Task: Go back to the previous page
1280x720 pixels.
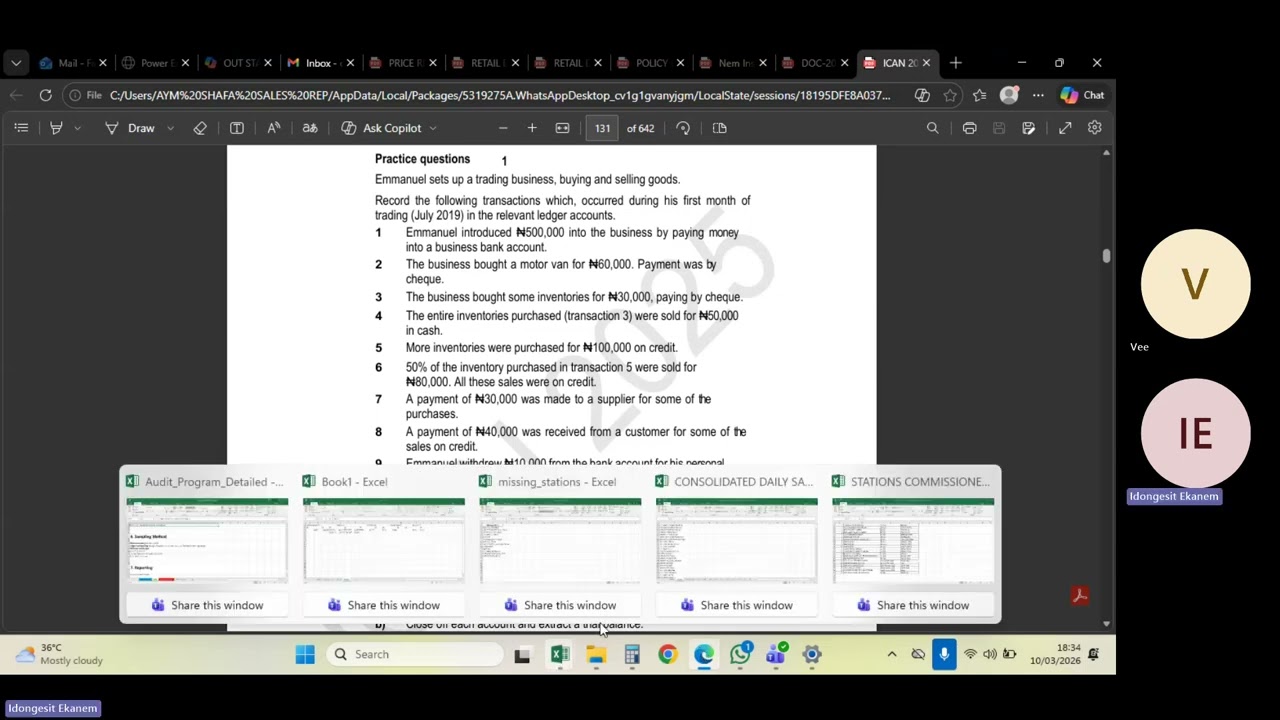Action: tap(16, 95)
